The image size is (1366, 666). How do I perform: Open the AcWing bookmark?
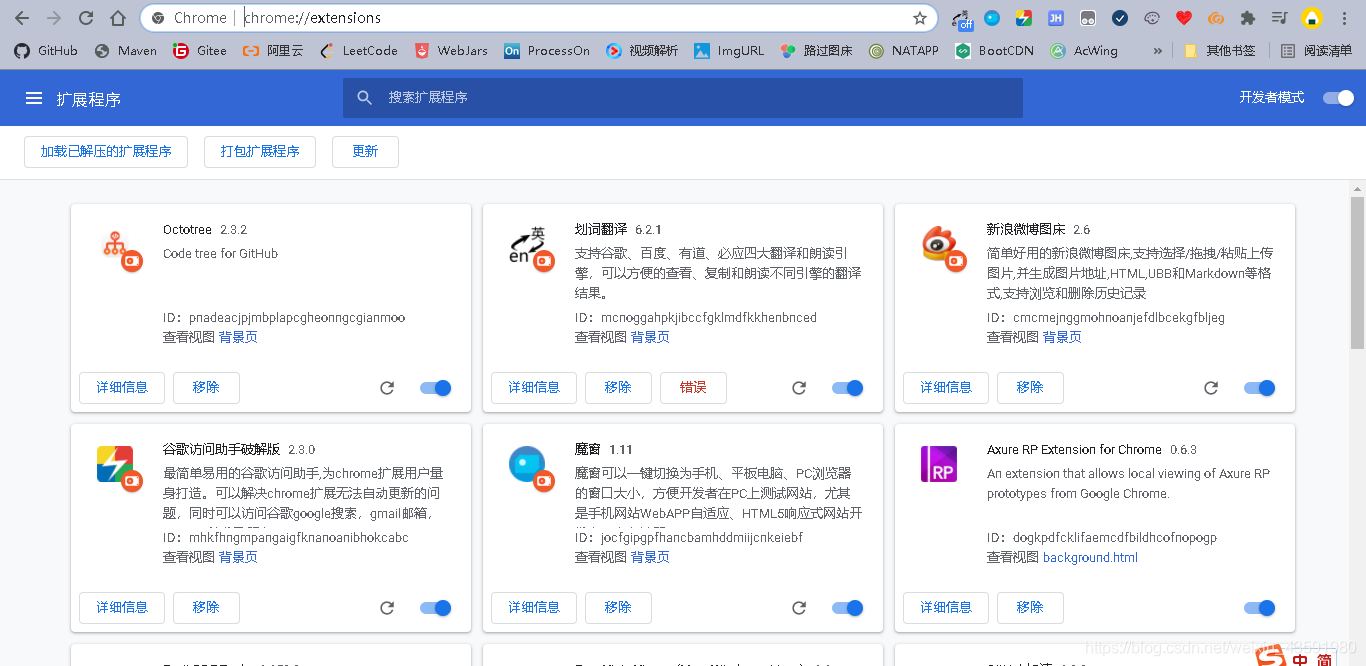[1084, 51]
